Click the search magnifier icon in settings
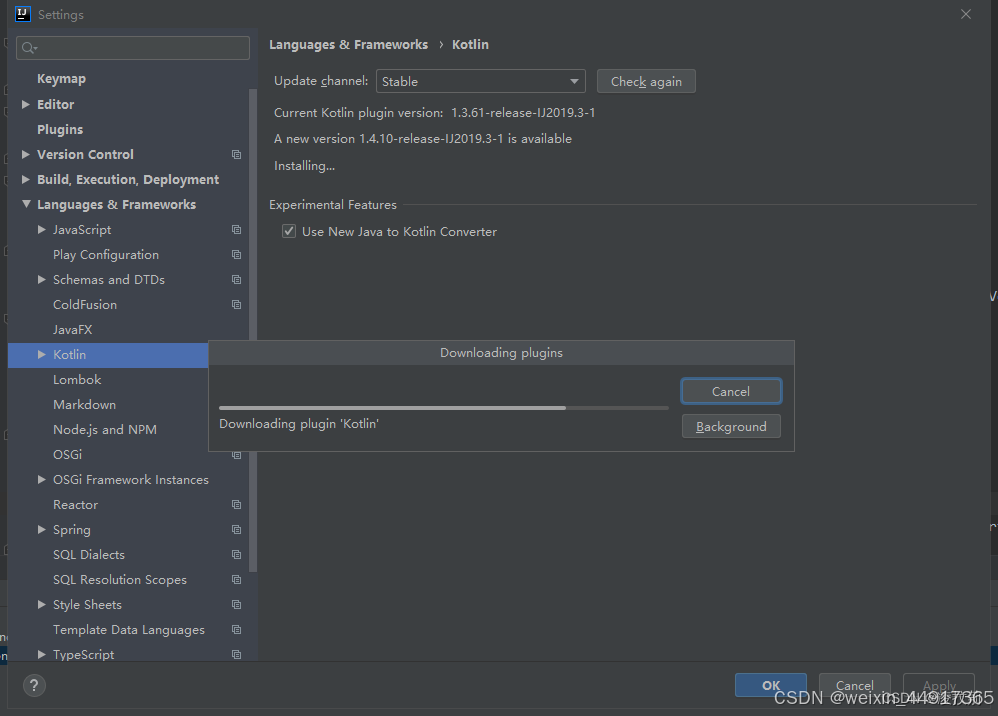Viewport: 998px width, 716px height. [x=29, y=48]
